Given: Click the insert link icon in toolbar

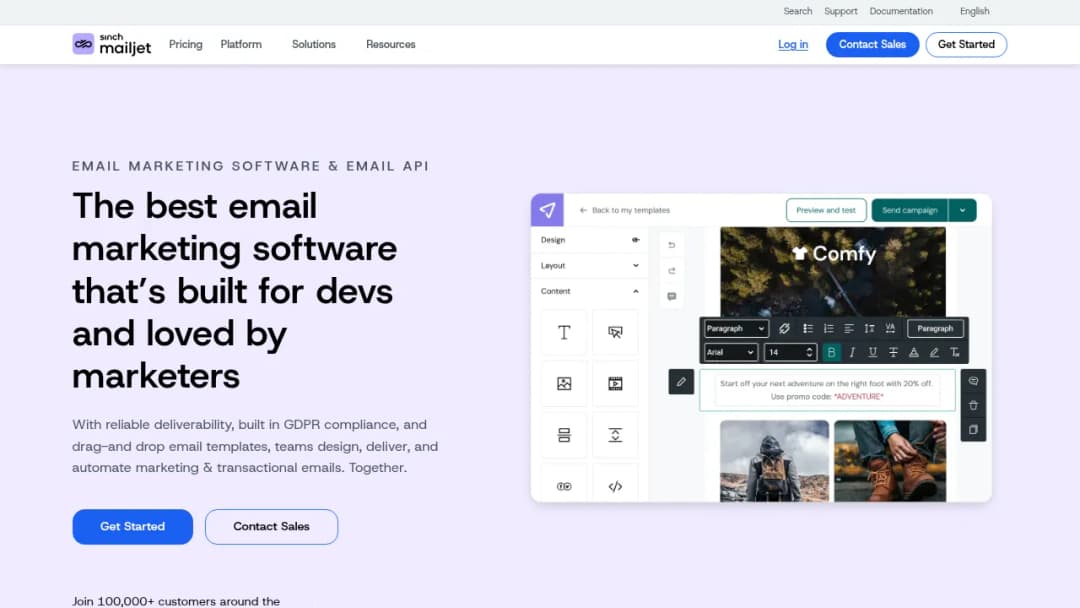Looking at the screenshot, I should 784,328.
